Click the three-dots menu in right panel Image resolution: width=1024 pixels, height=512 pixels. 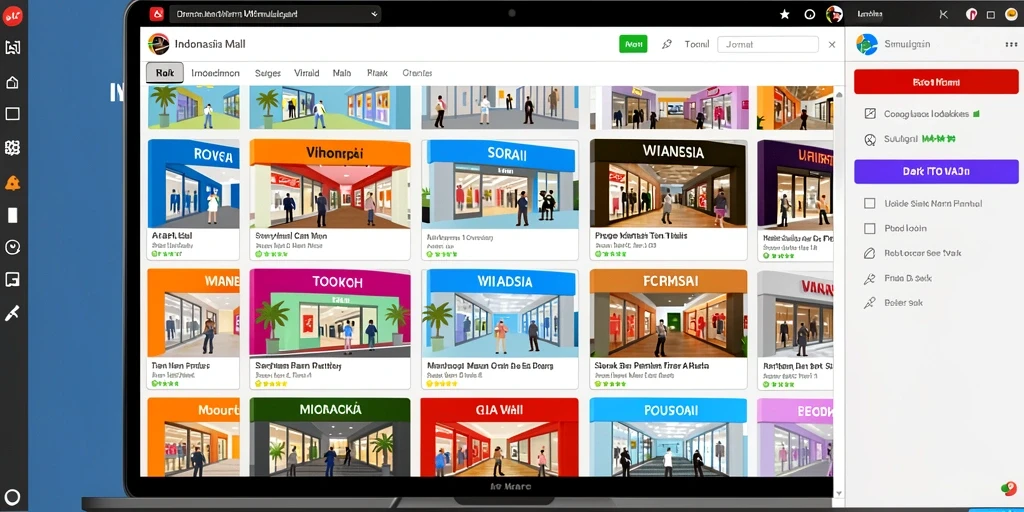pyautogui.click(x=1011, y=44)
